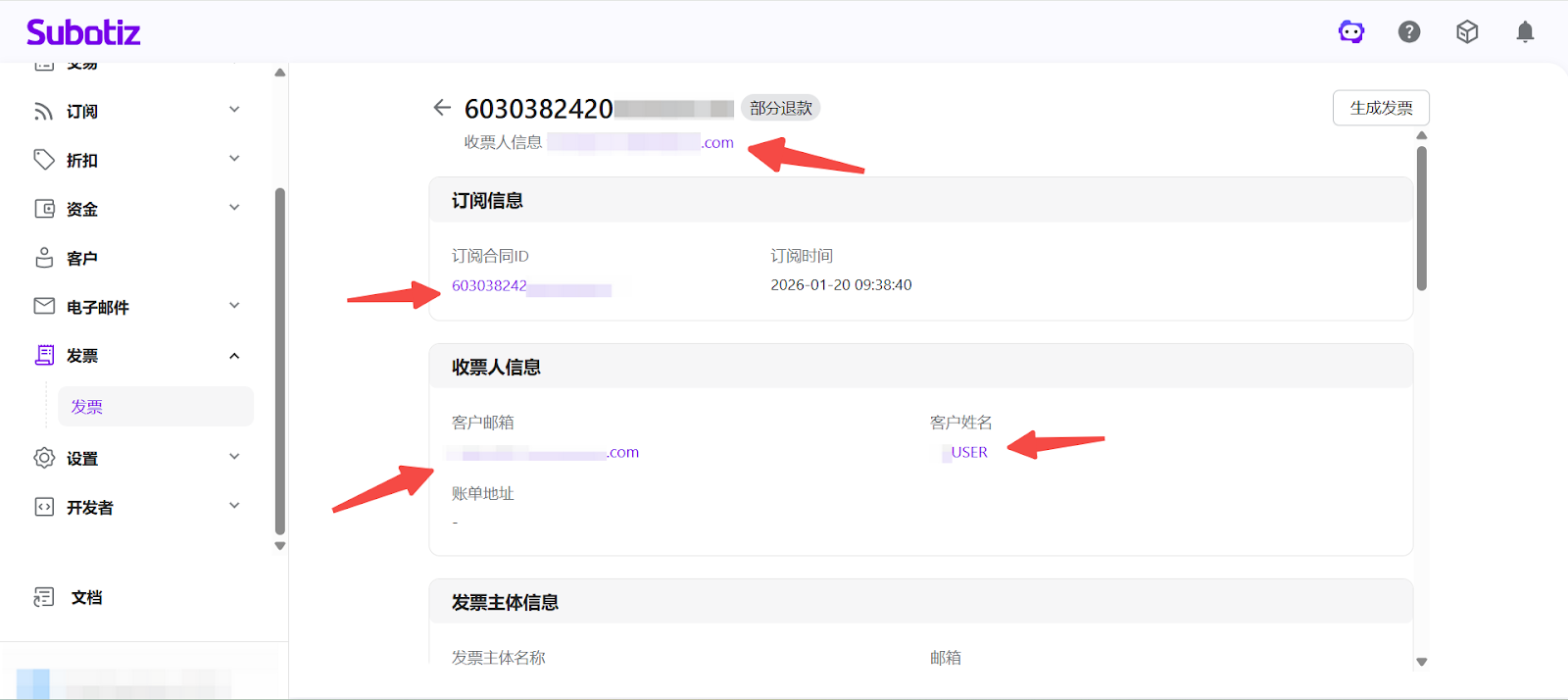Expand the 设置 sidebar section
This screenshot has width=1568, height=700.
coord(234,457)
